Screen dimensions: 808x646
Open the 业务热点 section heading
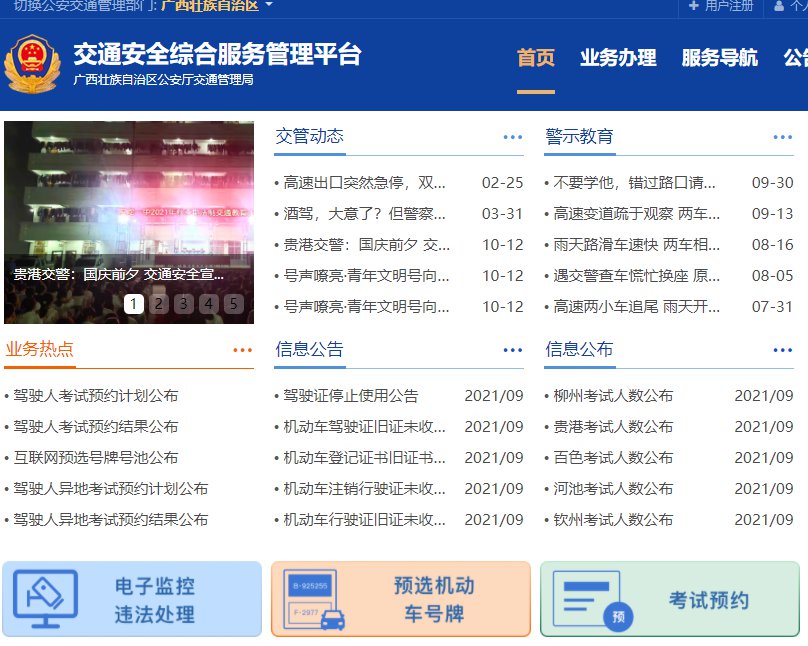(39, 349)
